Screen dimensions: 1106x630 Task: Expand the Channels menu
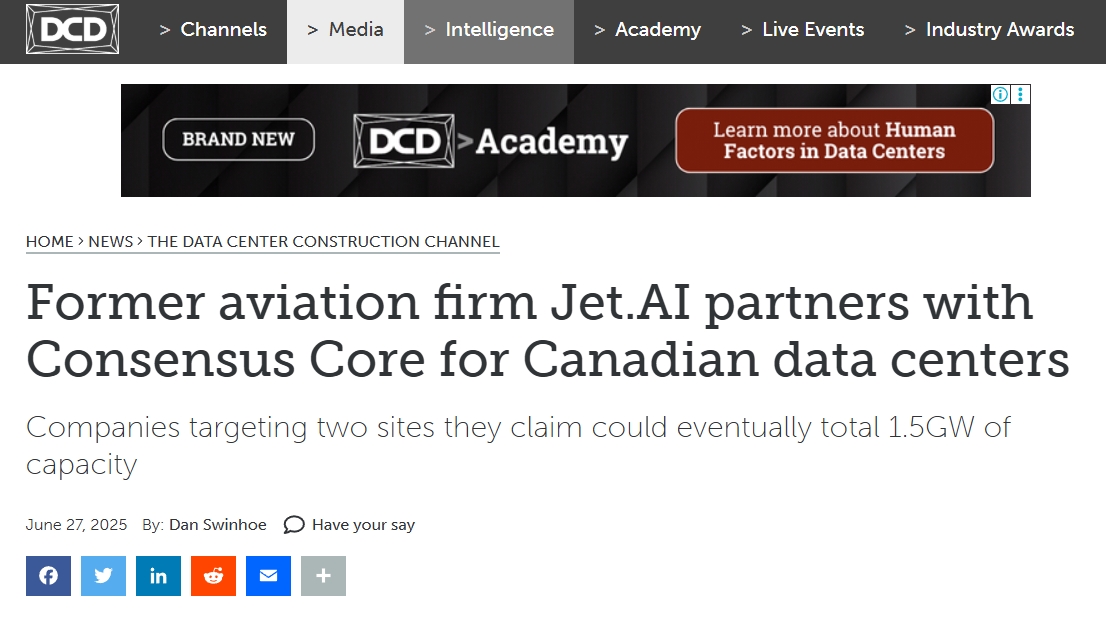coord(214,30)
